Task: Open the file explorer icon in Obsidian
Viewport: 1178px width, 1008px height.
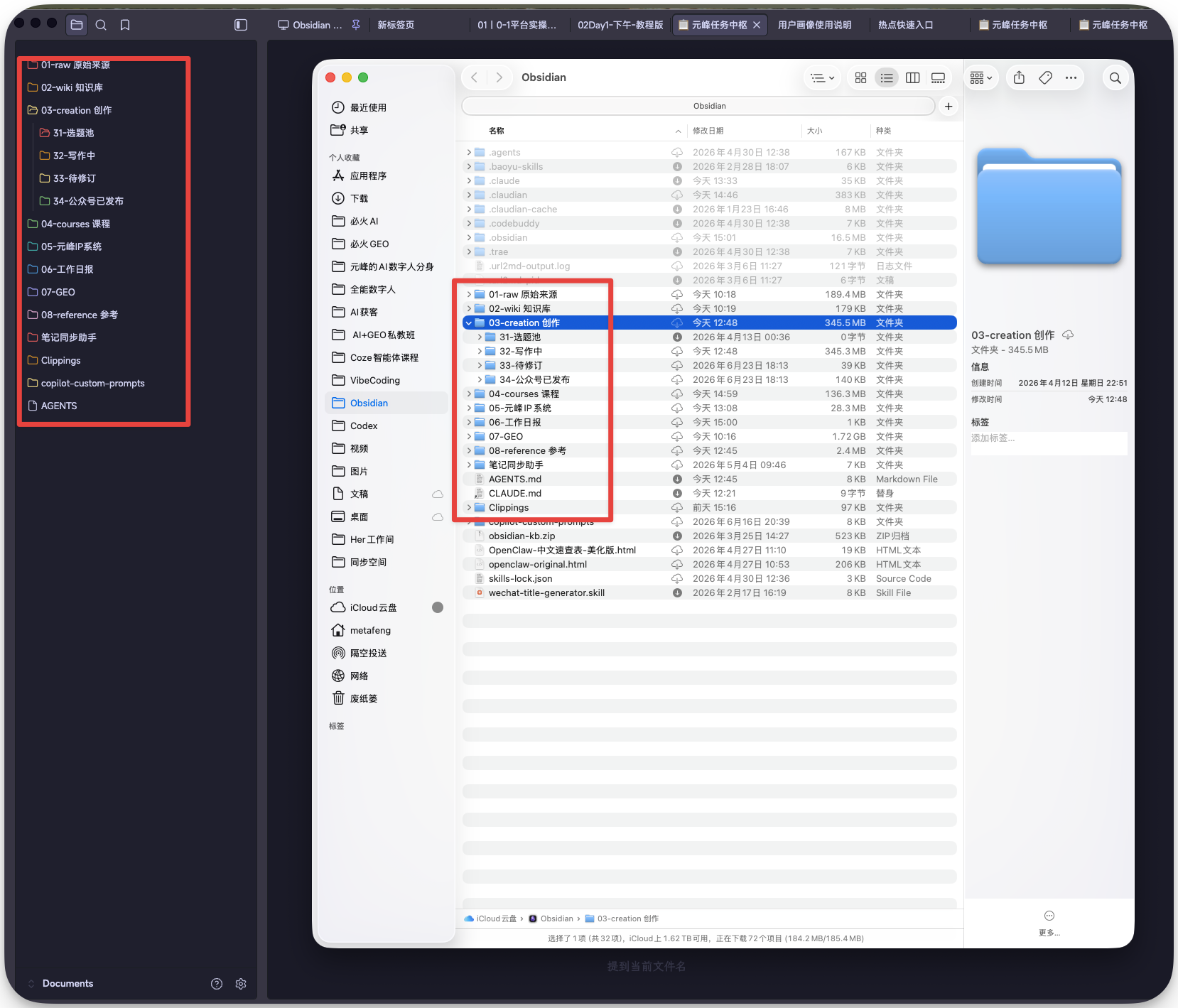Action: tap(77, 25)
